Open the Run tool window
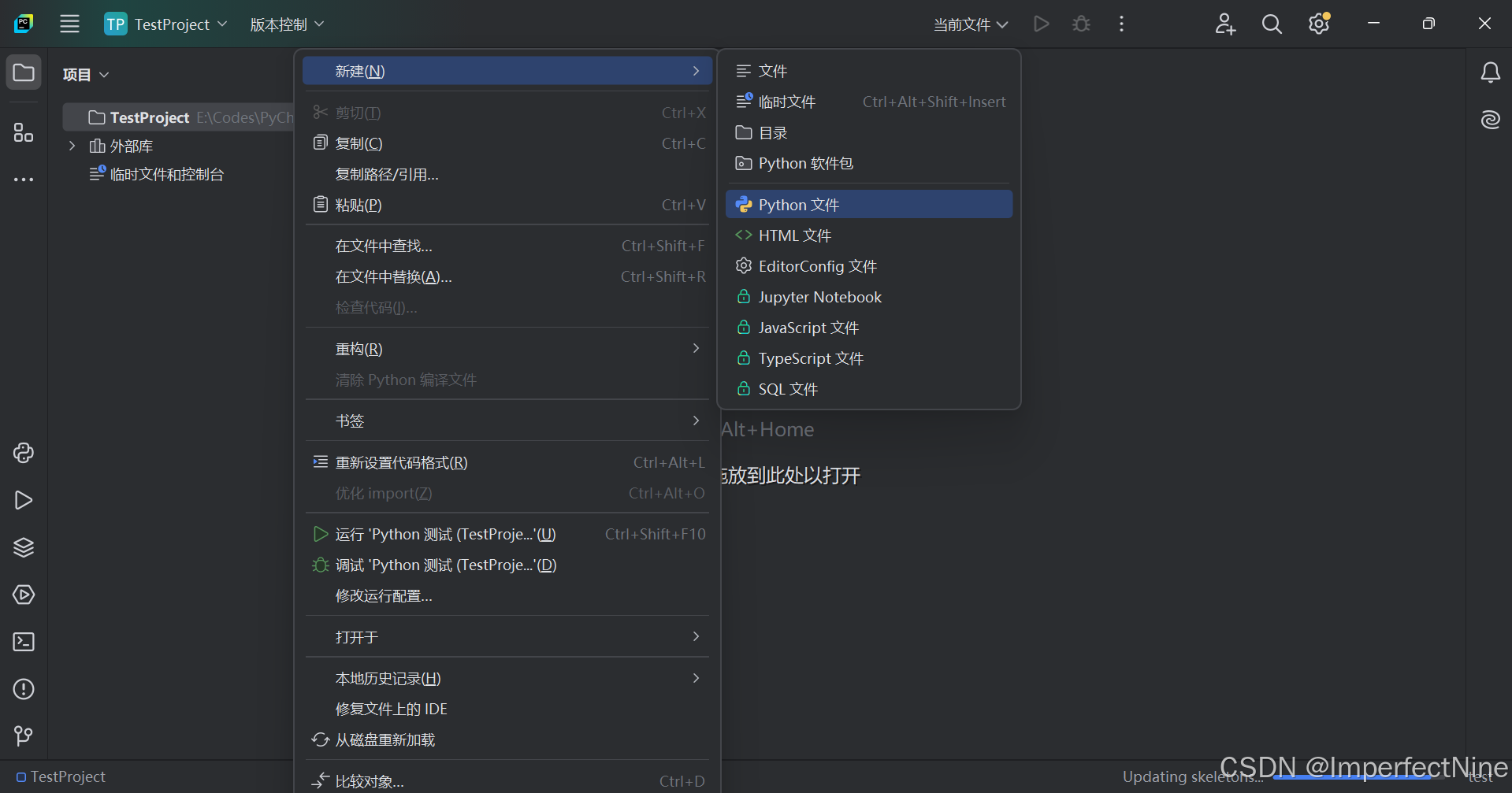 click(24, 500)
